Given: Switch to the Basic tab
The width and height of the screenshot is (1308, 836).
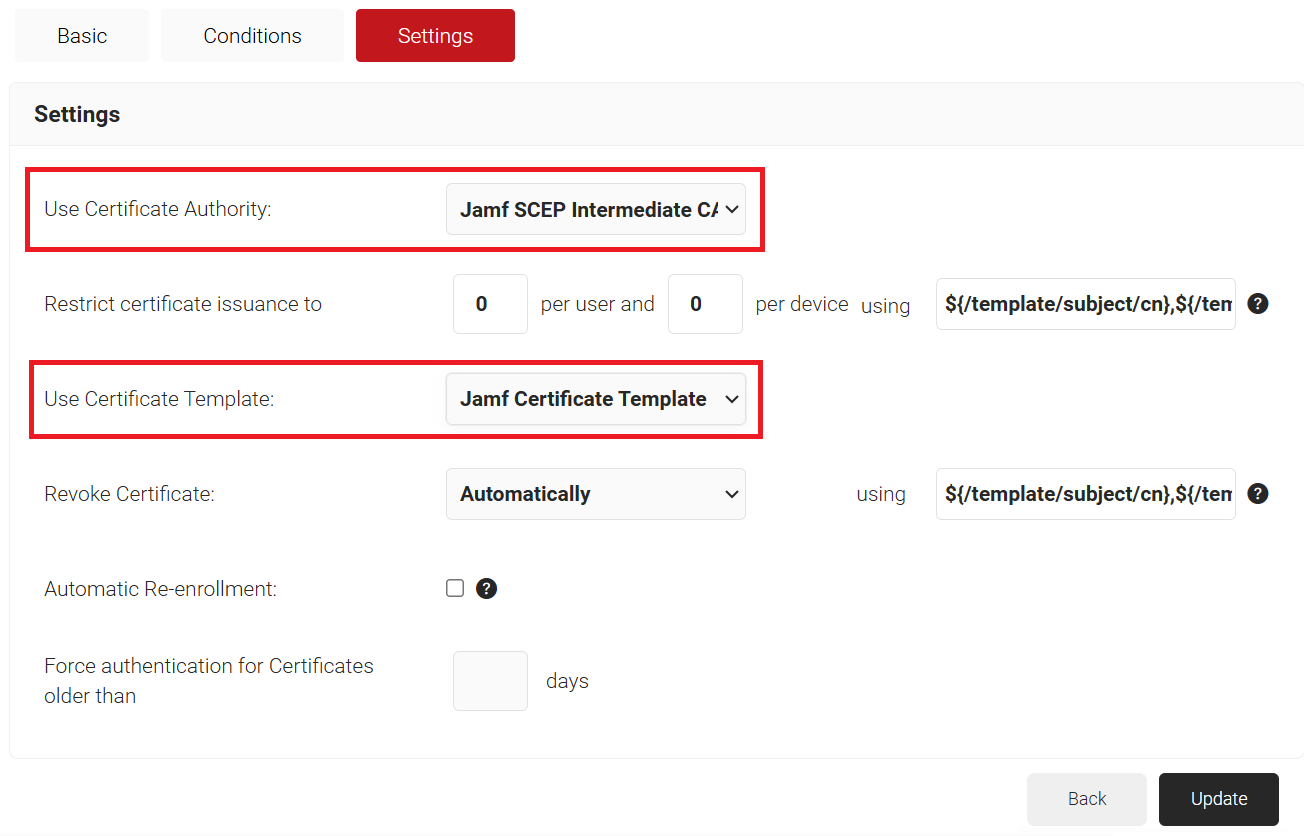Looking at the screenshot, I should coord(82,36).
